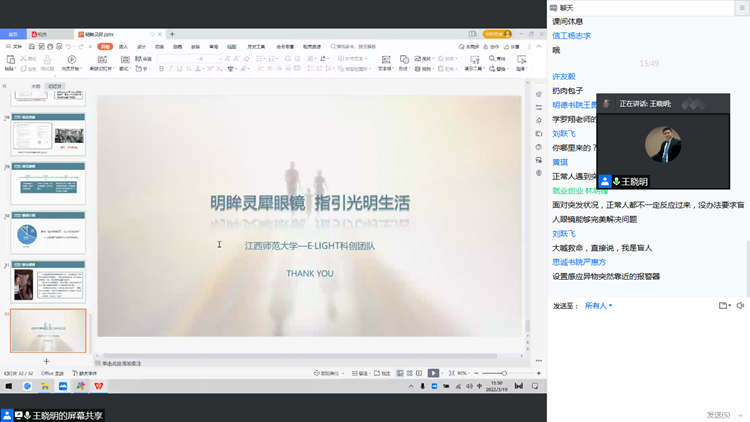Open Arrange dropdown
The height and width of the screenshot is (422, 750).
tap(425, 69)
